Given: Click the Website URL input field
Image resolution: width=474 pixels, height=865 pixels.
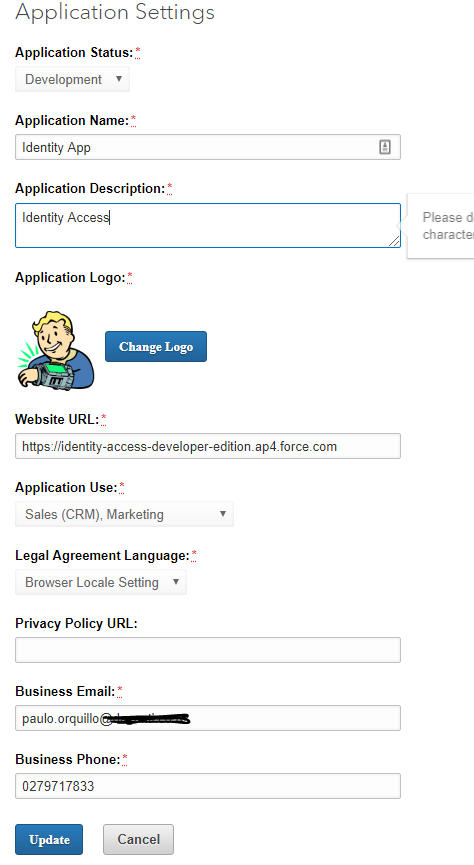Looking at the screenshot, I should 208,446.
